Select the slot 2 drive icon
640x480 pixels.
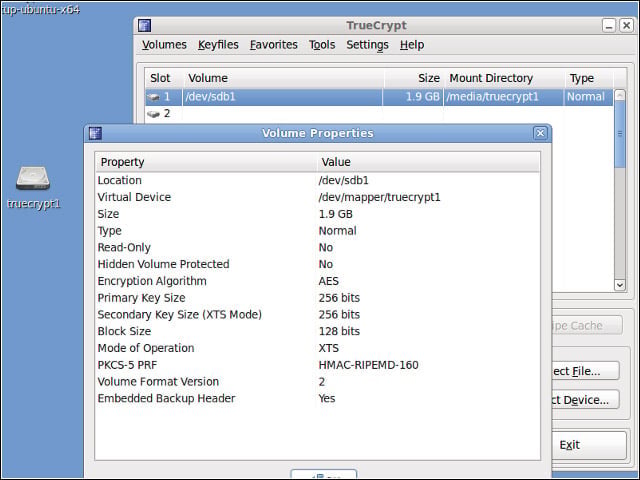point(154,114)
